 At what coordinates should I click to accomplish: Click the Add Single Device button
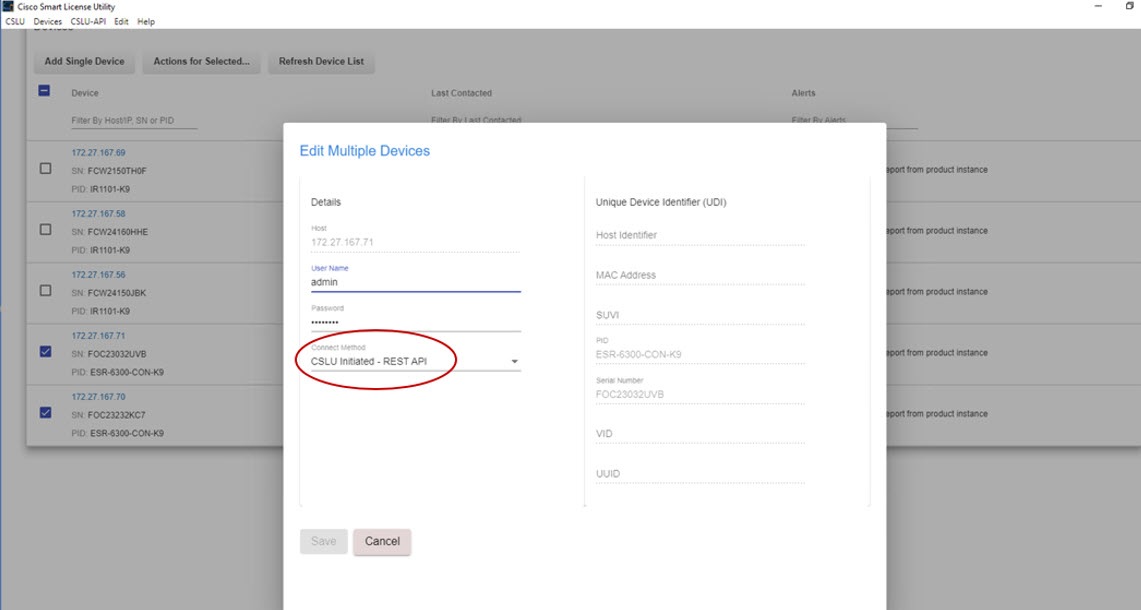(84, 61)
